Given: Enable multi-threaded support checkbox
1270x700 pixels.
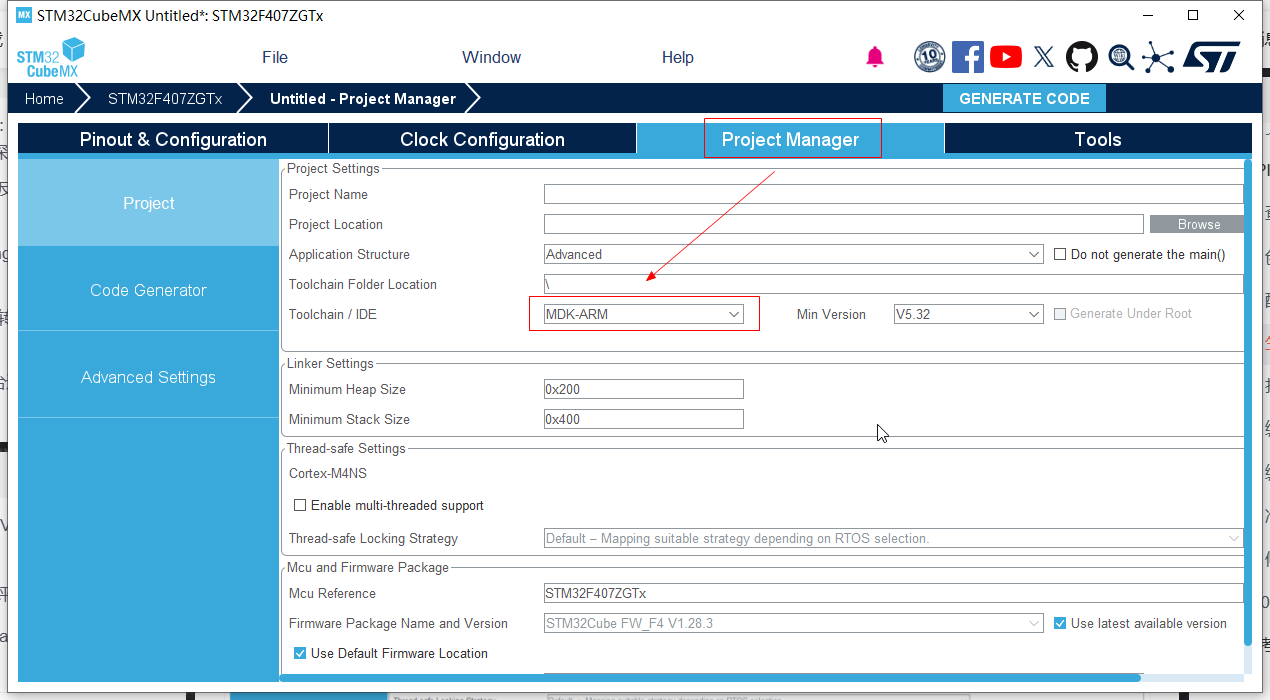Looking at the screenshot, I should (x=300, y=505).
